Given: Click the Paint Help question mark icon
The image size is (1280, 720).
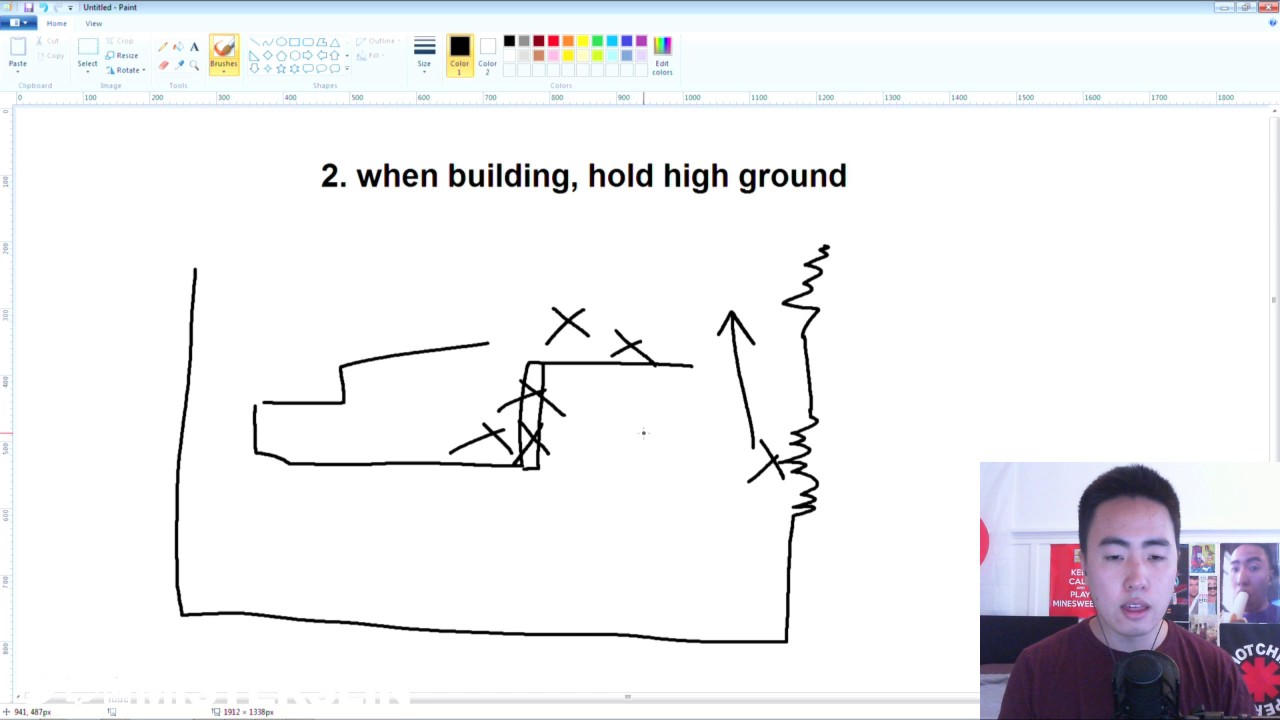Looking at the screenshot, I should [1272, 22].
